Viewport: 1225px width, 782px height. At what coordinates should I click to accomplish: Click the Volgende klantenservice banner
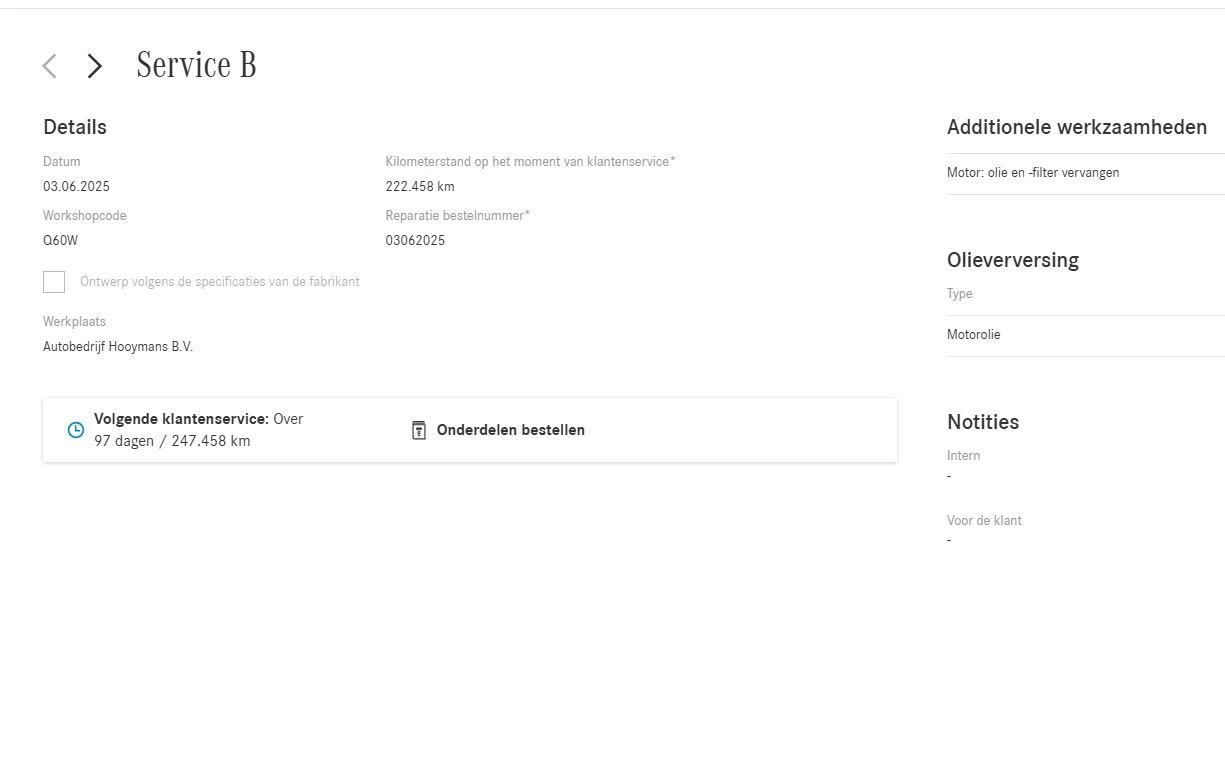pyautogui.click(x=470, y=429)
